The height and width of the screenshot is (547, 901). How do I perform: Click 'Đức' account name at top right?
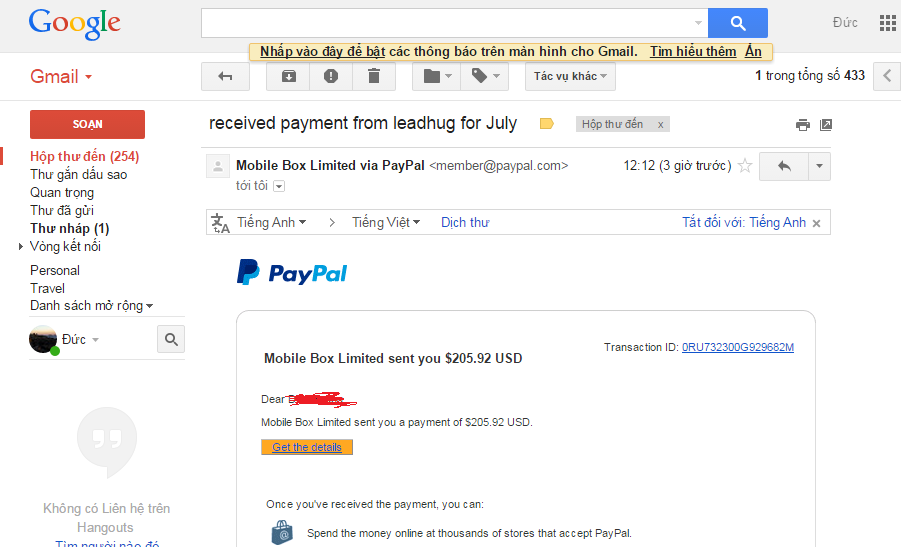(845, 22)
